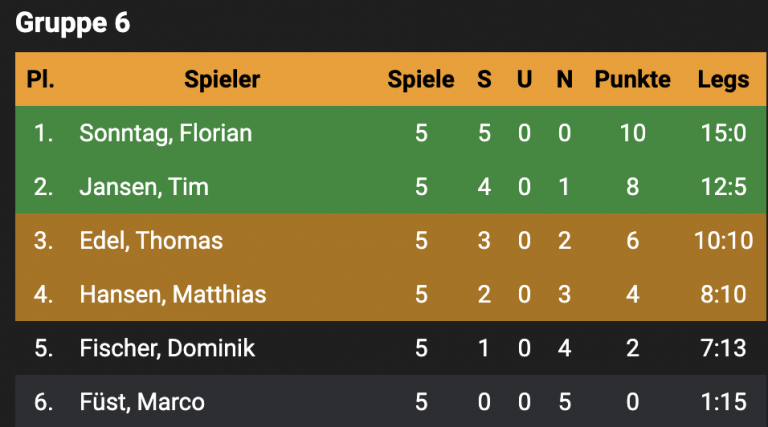Viewport: 768px width, 427px height.
Task: Click the S wins column header
Action: click(484, 80)
